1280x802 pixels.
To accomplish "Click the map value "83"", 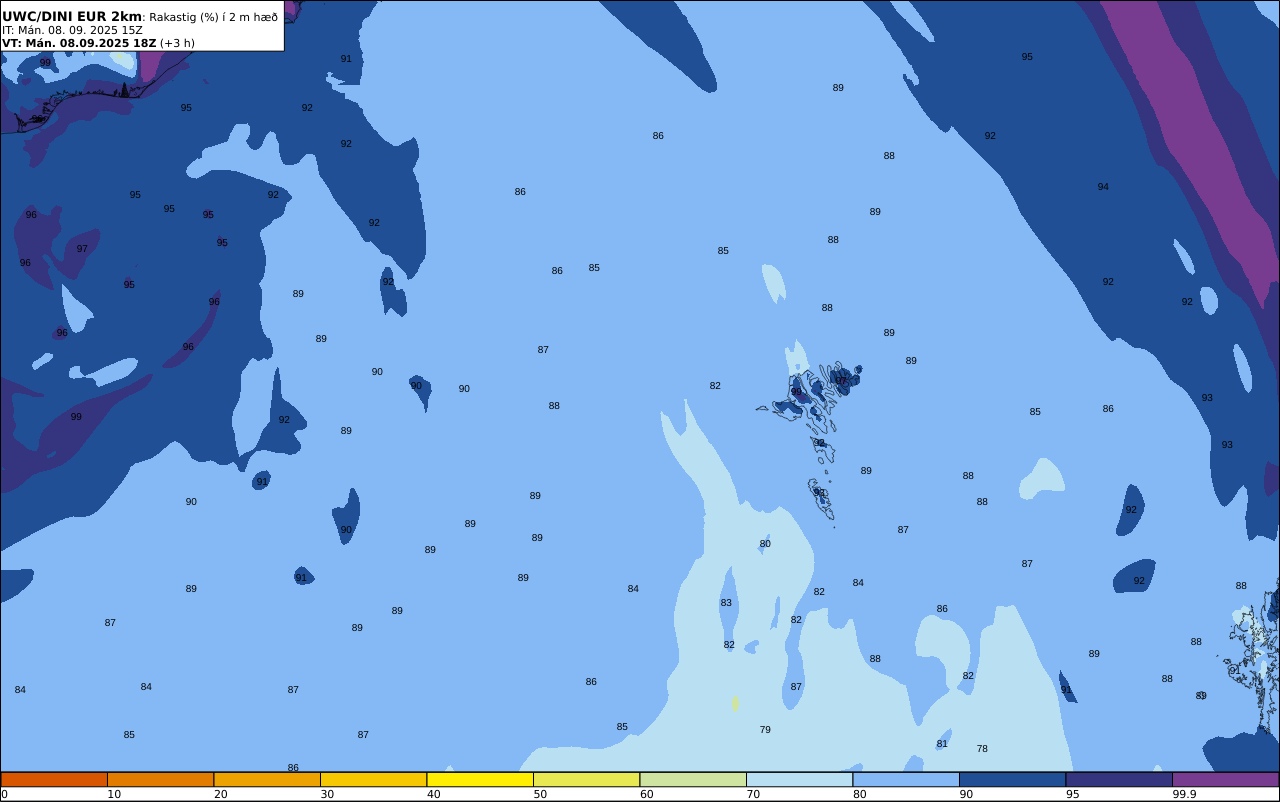I will (x=726, y=603).
